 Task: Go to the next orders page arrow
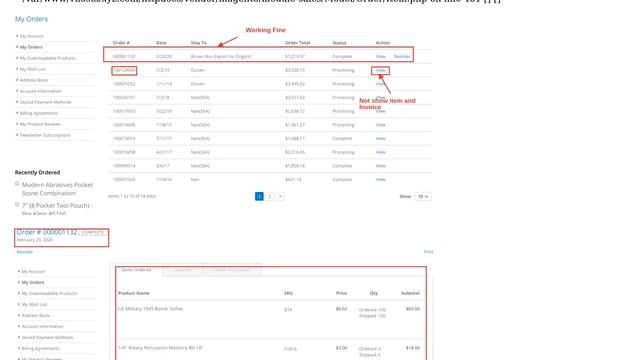coord(280,196)
